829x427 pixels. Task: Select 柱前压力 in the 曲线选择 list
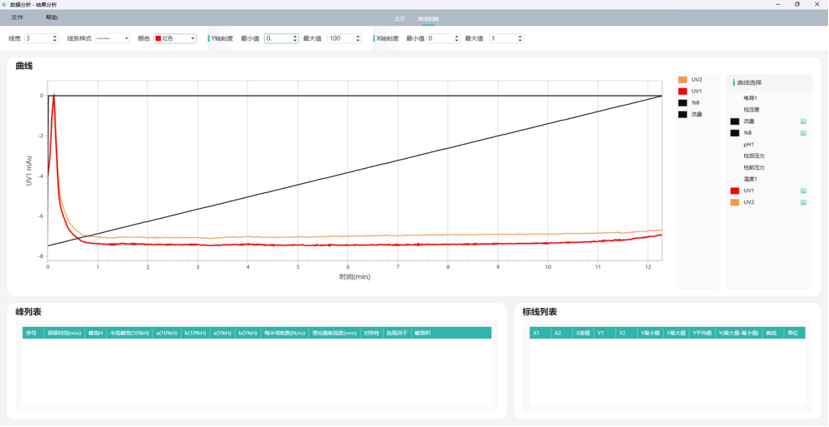[x=754, y=168]
